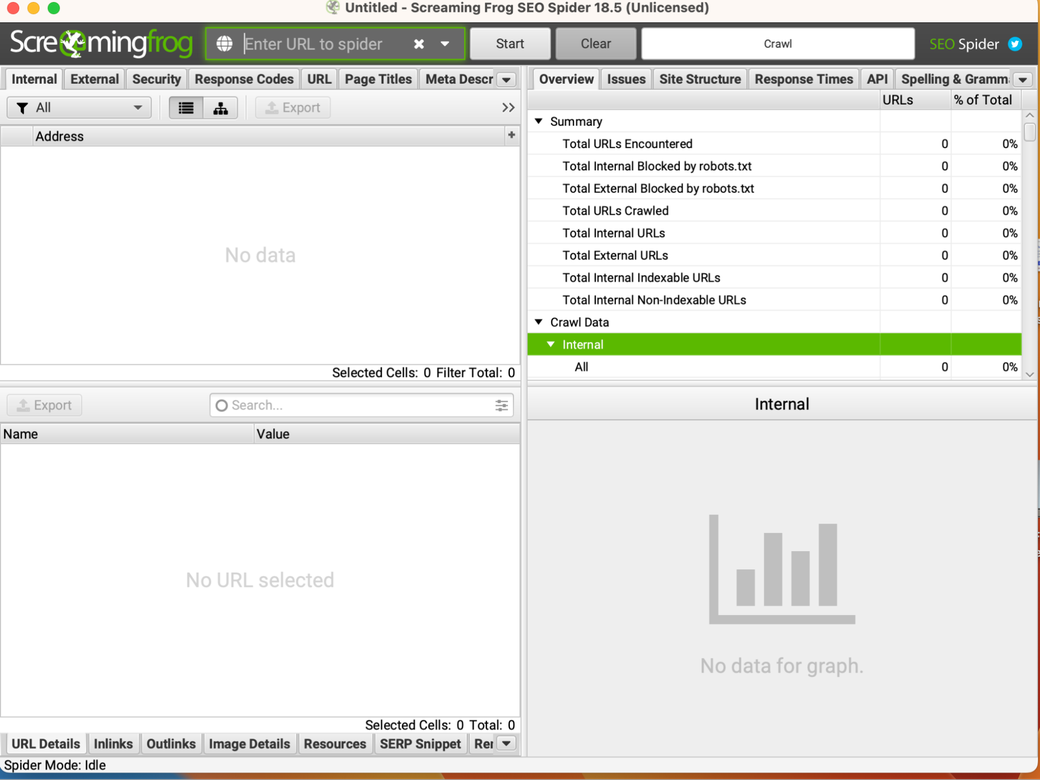Open the Outlinks tab
Viewport: 1040px width, 780px height.
click(170, 744)
